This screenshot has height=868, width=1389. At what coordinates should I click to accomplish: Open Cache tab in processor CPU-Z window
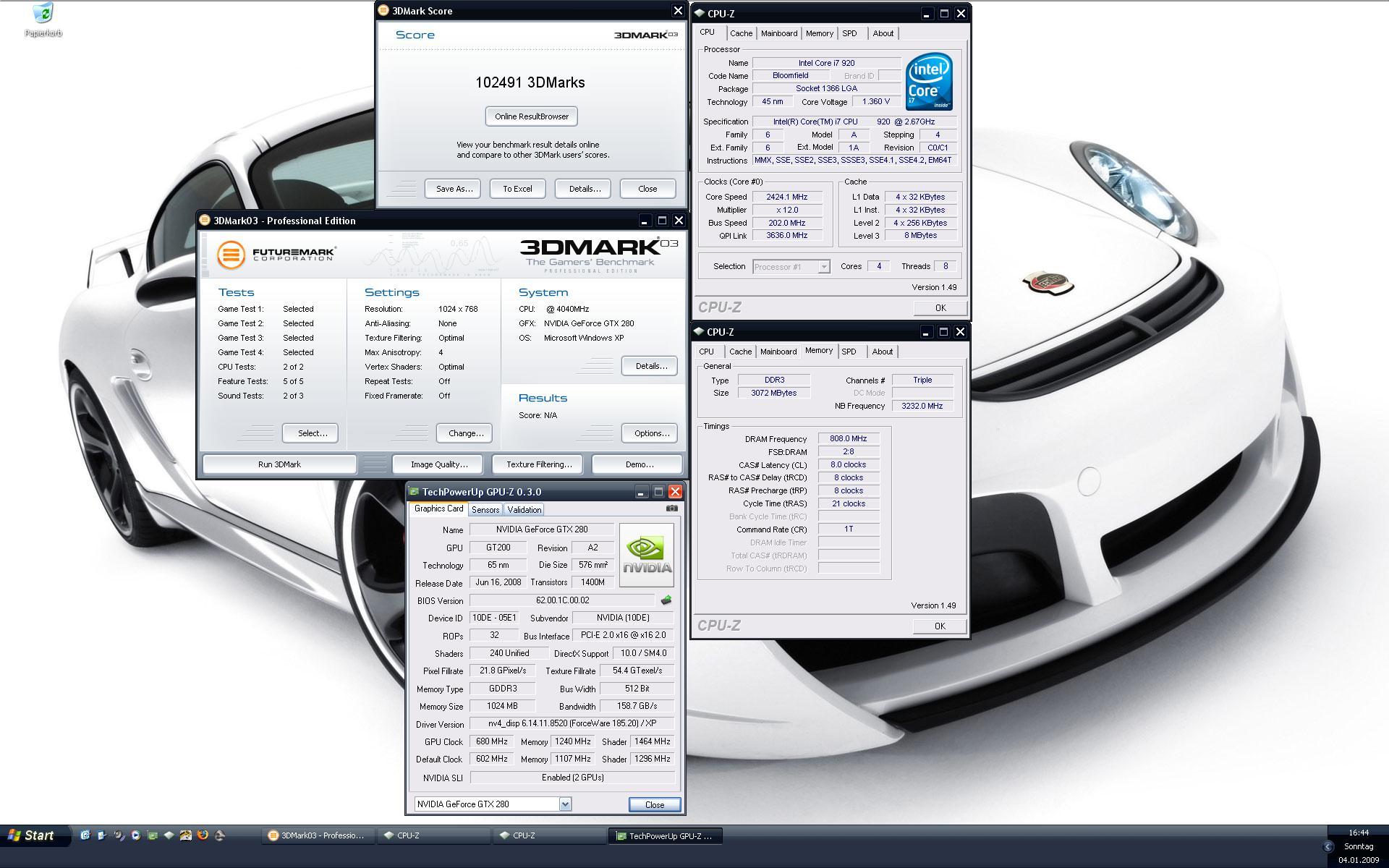click(741, 33)
